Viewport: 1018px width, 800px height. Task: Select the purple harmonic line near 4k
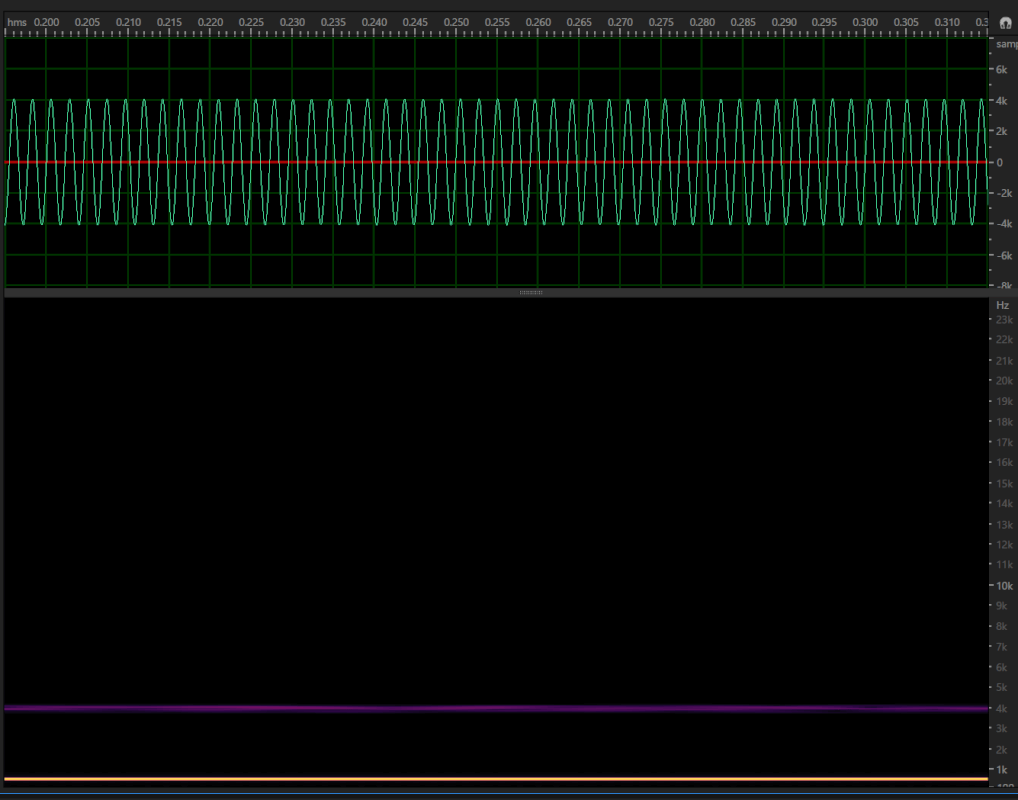point(500,708)
